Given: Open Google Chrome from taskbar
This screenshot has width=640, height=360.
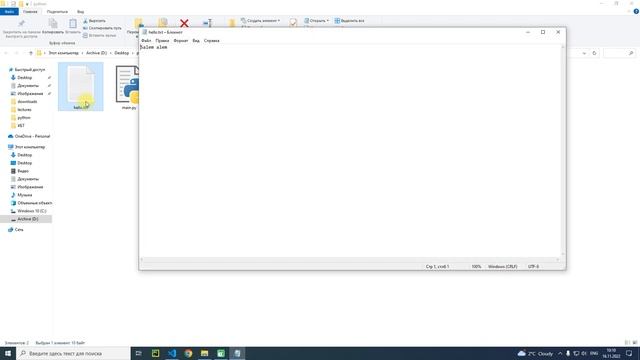Looking at the screenshot, I should [188, 353].
